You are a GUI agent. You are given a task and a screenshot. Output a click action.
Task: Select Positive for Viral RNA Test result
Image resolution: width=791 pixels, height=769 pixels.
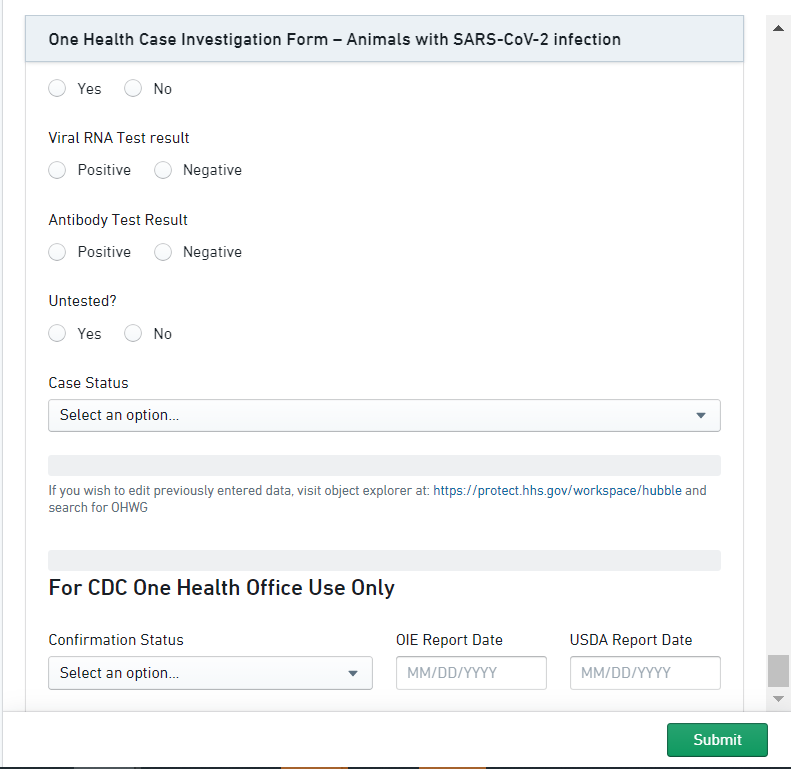tap(58, 170)
